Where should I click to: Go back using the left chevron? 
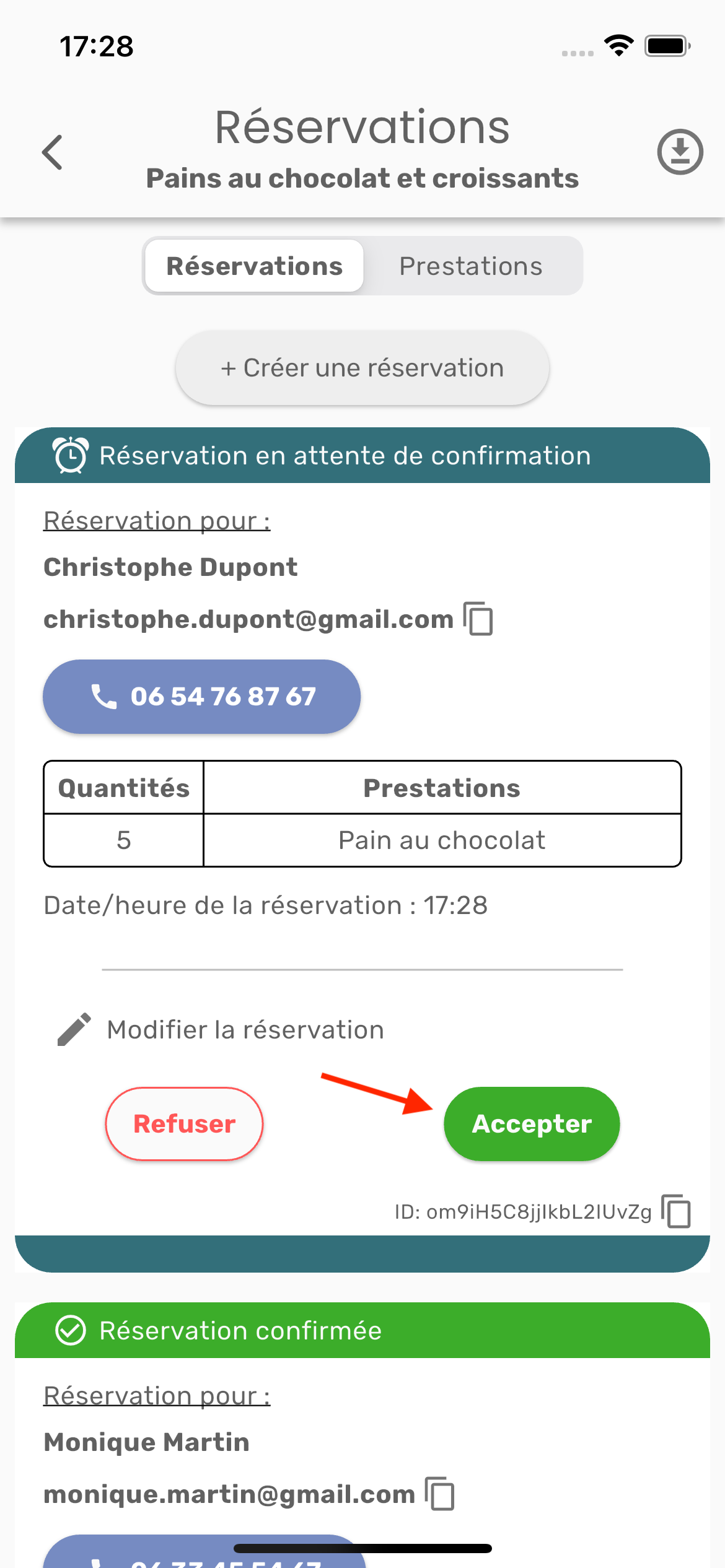[x=53, y=152]
